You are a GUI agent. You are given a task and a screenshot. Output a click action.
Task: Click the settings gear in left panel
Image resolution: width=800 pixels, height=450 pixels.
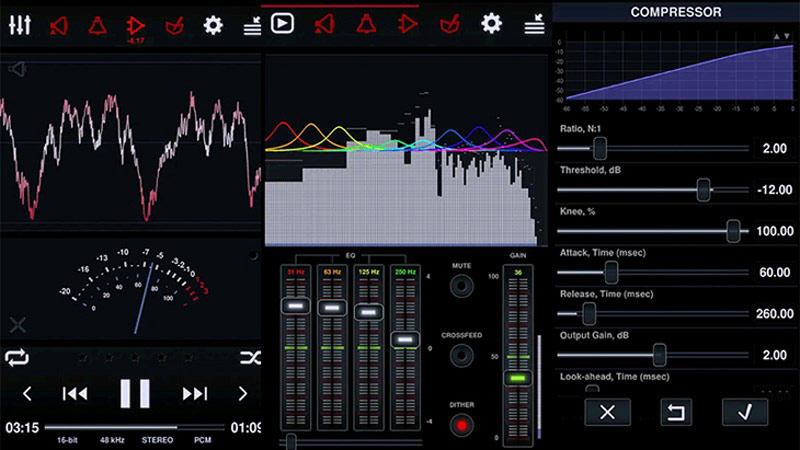point(212,25)
